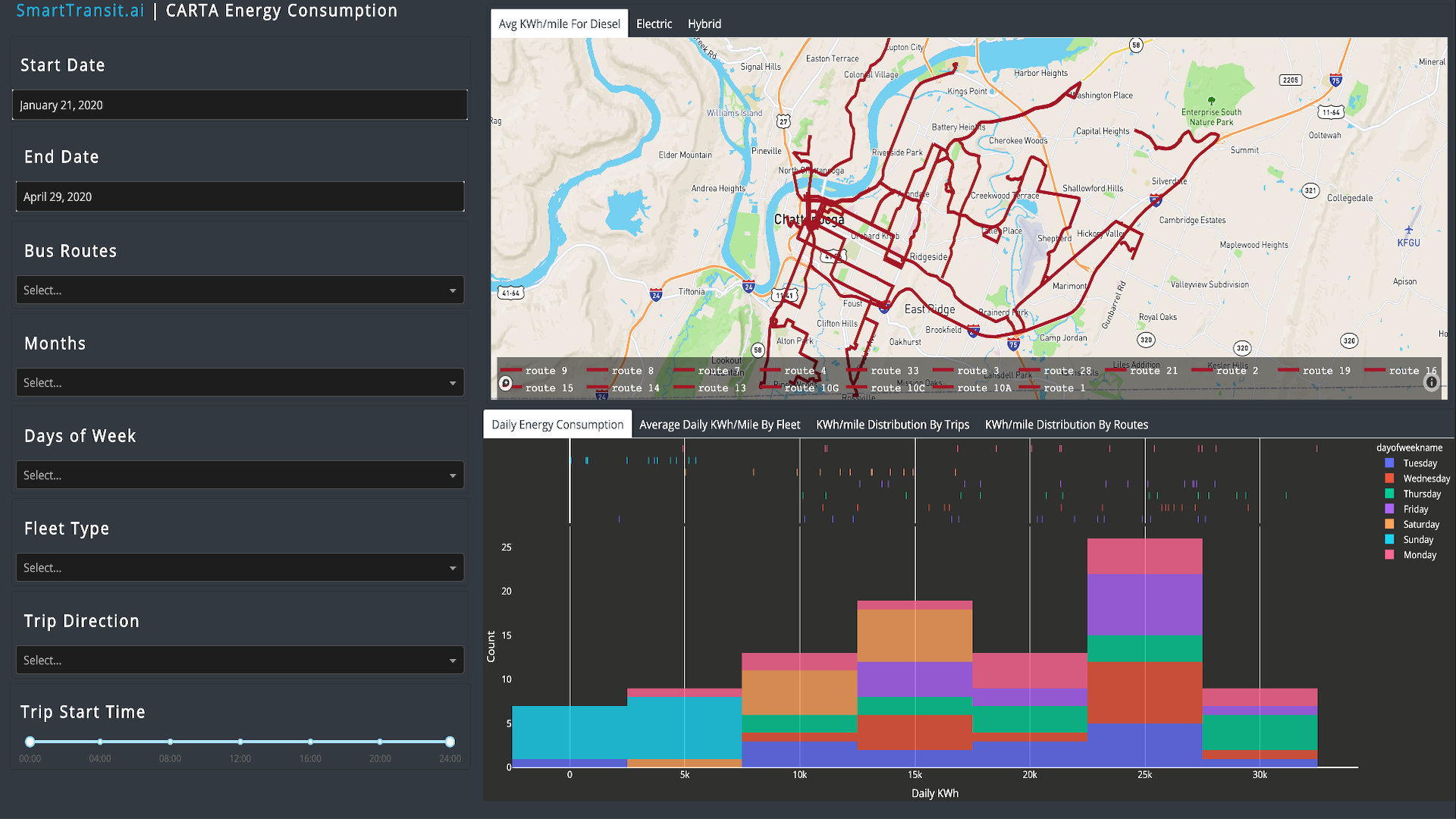Image resolution: width=1456 pixels, height=819 pixels.
Task: Click the Trip Start Time slider right handle
Action: point(450,742)
